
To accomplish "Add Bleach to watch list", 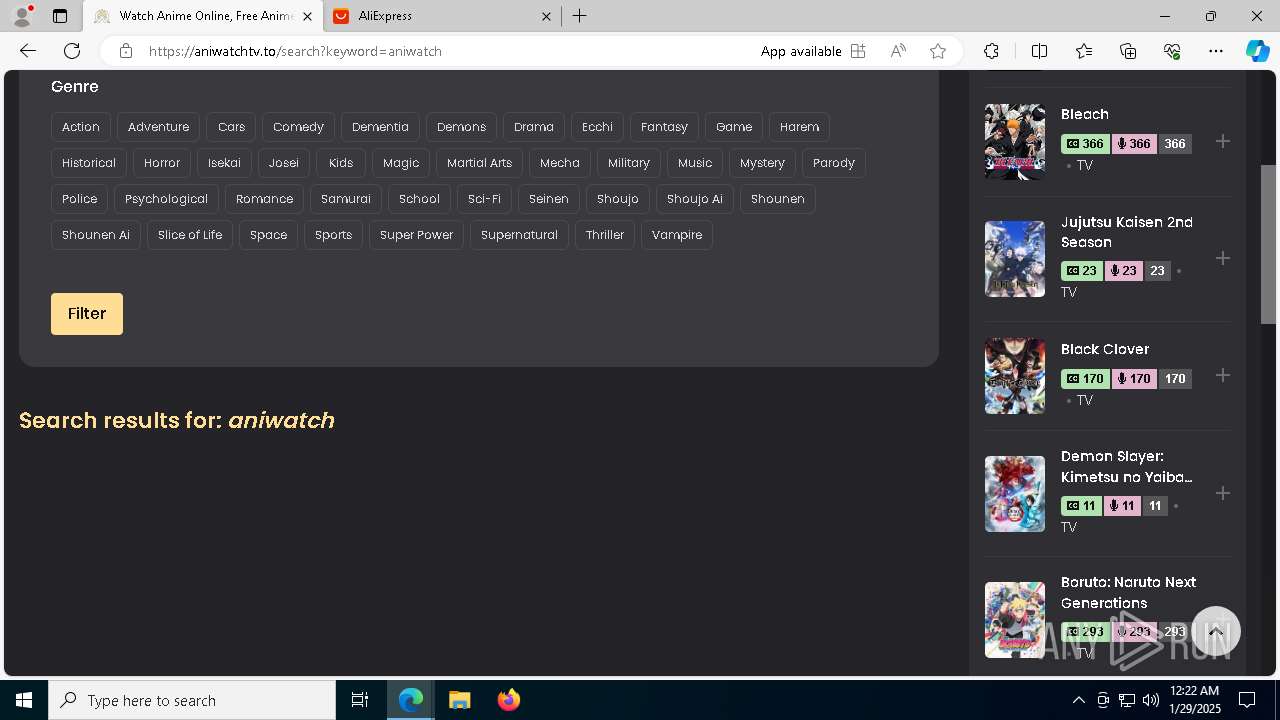I will (1222, 141).
